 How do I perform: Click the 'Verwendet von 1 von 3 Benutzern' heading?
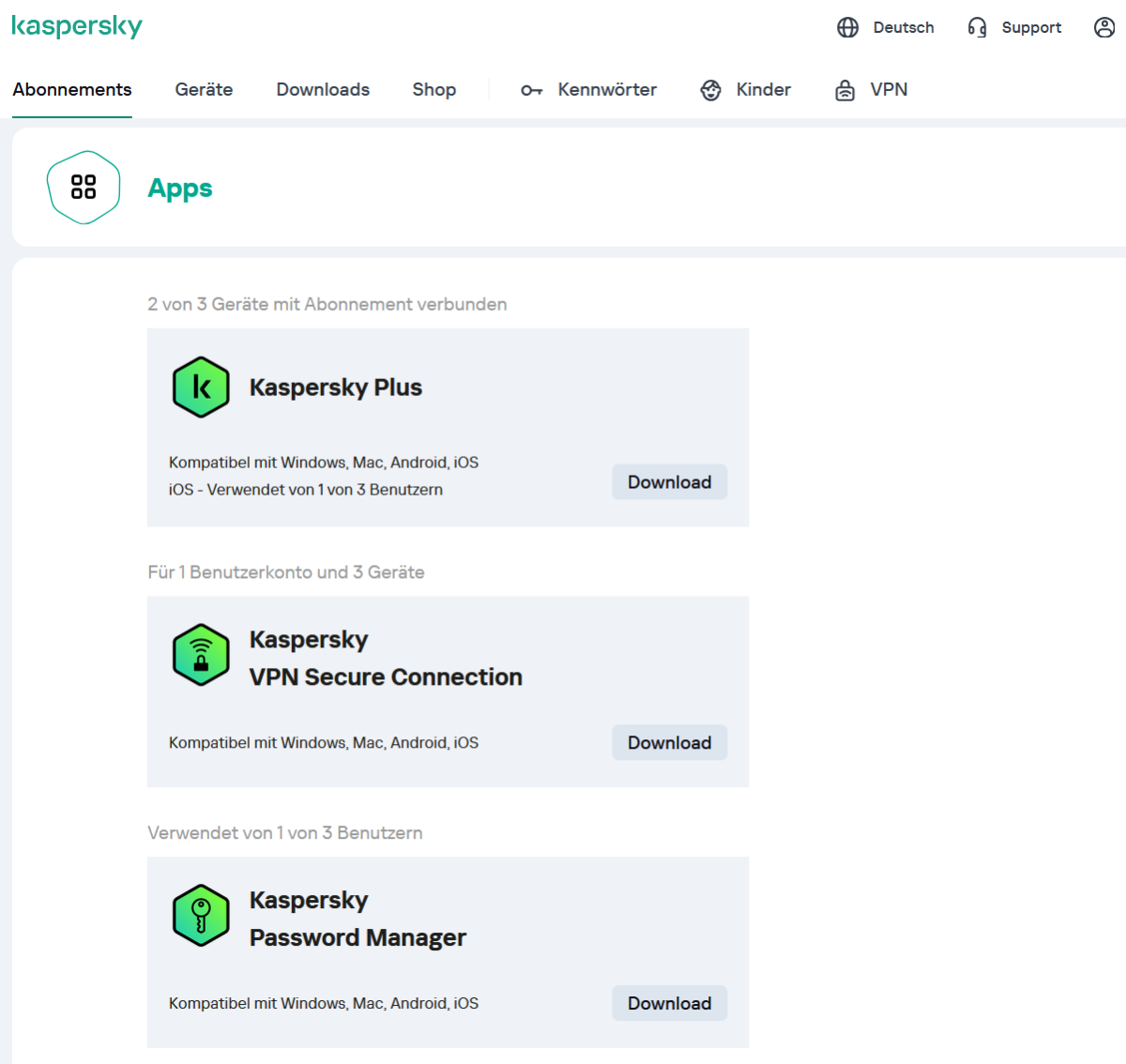click(x=285, y=833)
